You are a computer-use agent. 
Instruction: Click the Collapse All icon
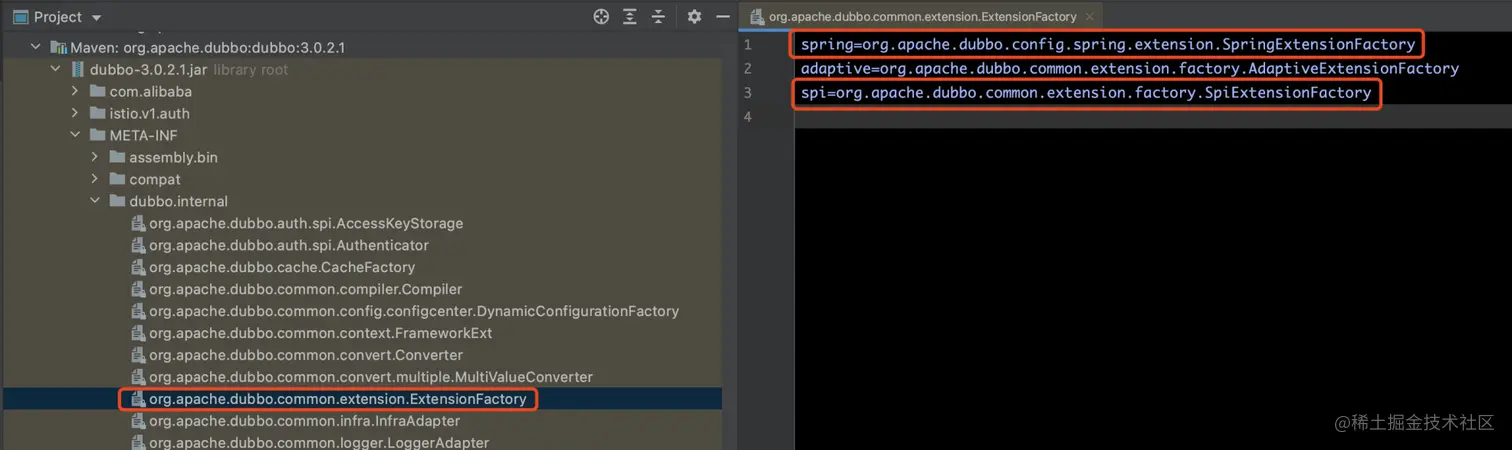point(658,17)
